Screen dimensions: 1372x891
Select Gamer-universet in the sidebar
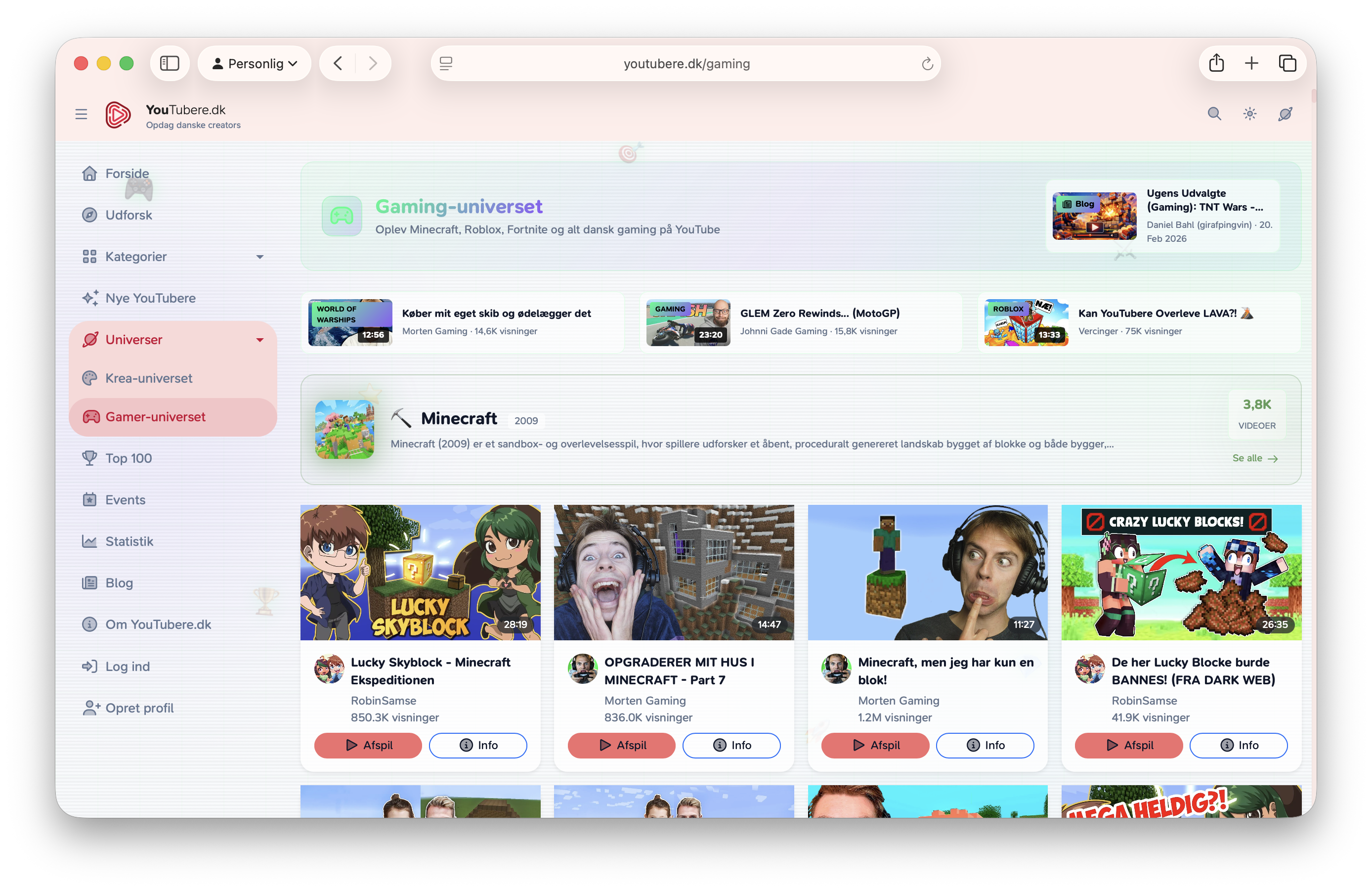coord(155,416)
